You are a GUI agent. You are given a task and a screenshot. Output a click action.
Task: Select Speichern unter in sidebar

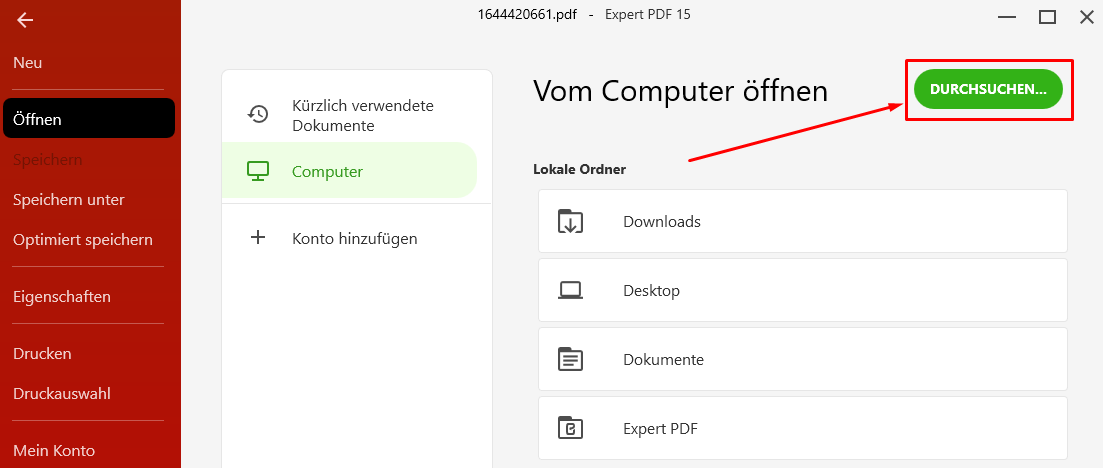point(68,200)
